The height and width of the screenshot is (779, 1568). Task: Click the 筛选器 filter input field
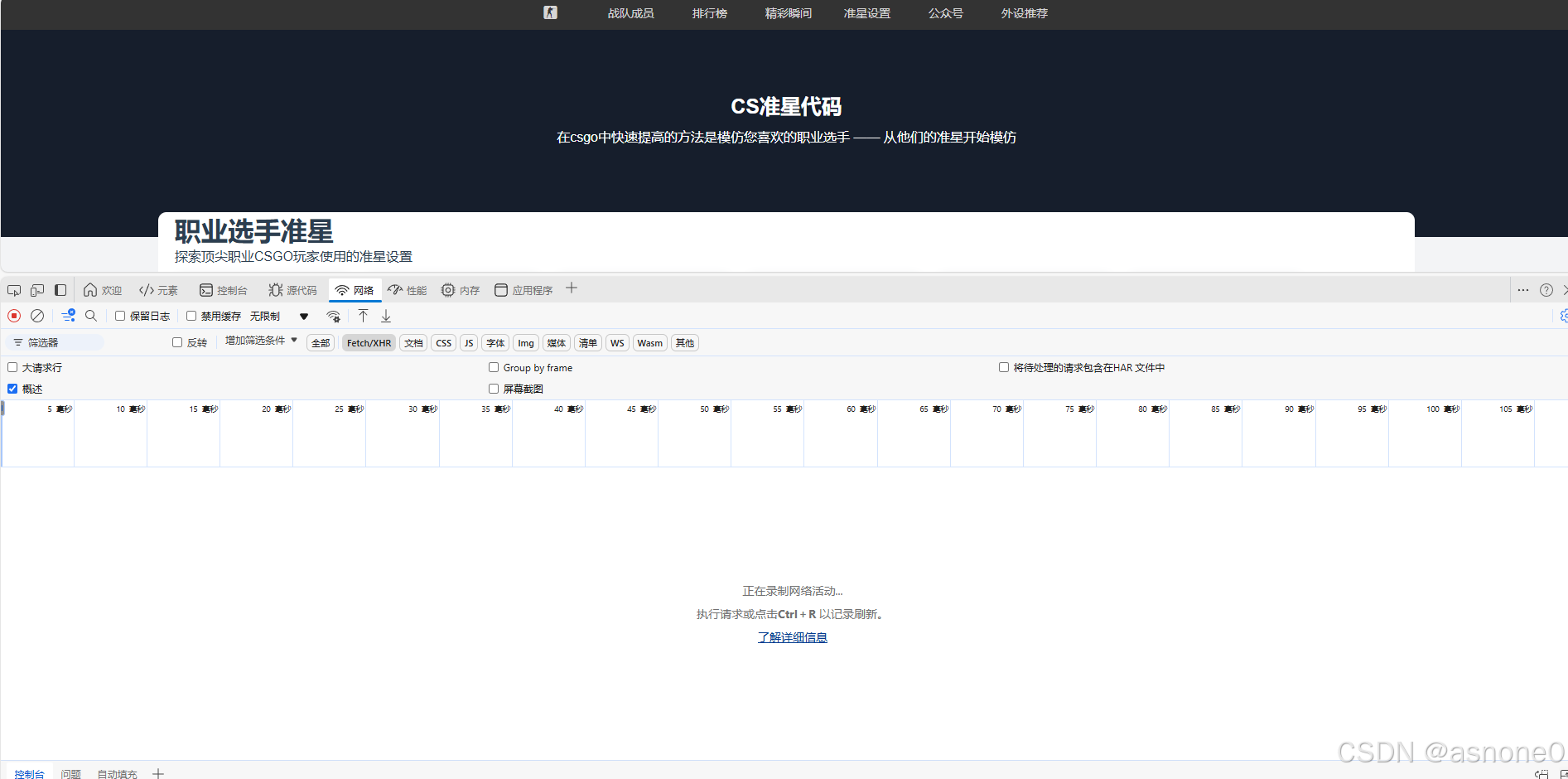(55, 342)
